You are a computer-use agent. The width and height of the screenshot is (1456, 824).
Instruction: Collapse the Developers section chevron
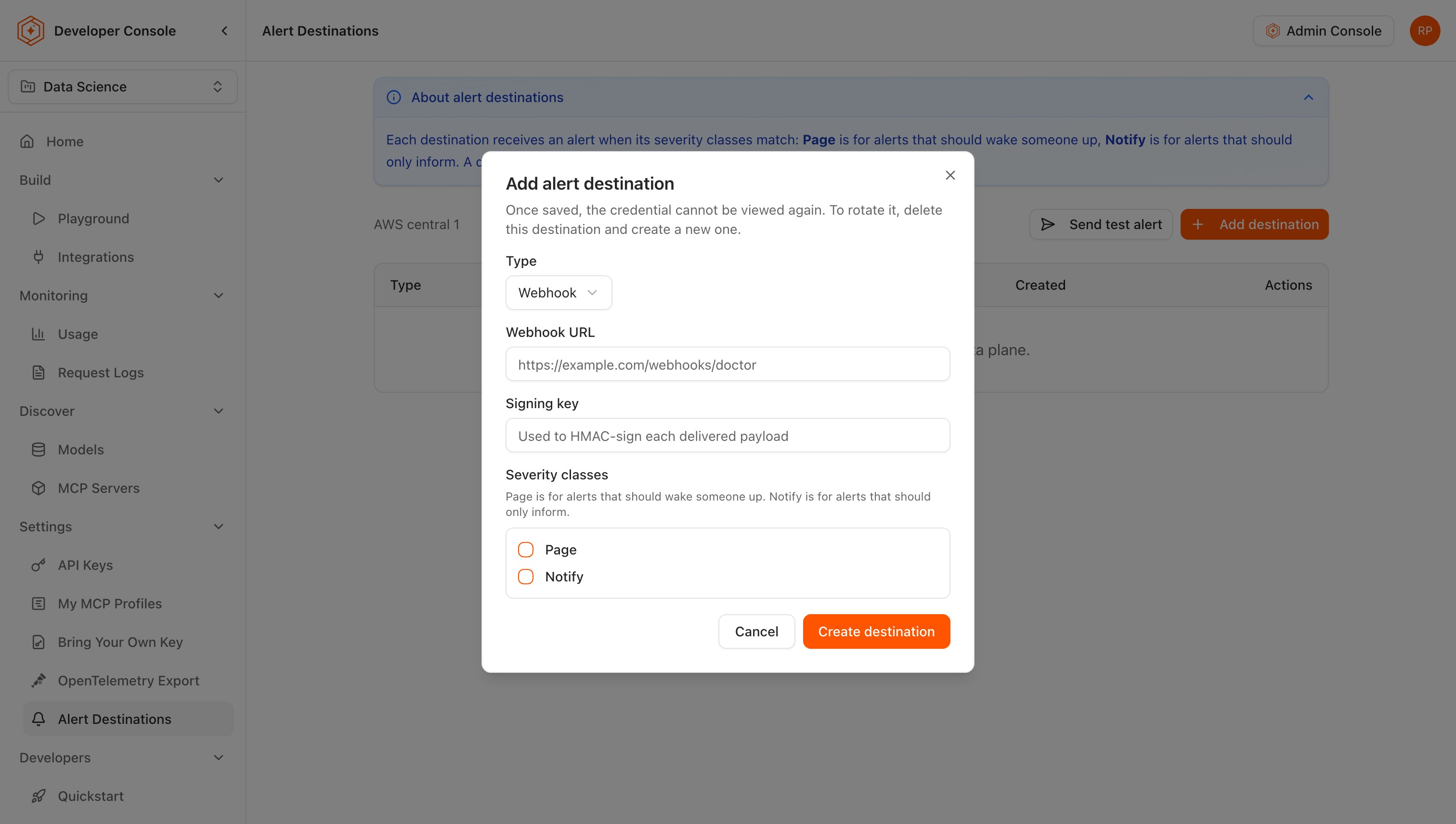coord(219,757)
